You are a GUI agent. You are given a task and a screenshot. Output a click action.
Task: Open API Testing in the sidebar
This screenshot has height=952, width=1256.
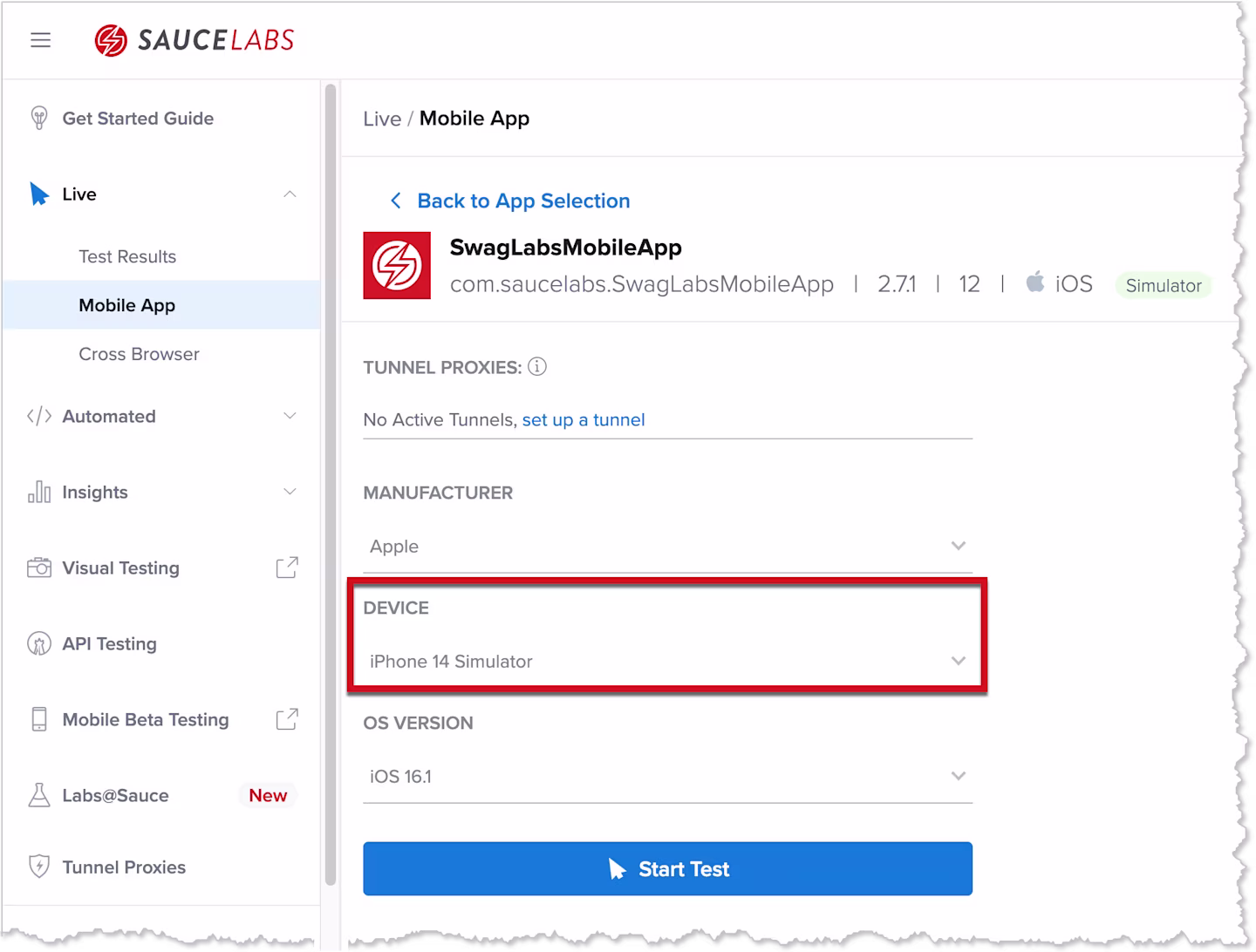109,643
